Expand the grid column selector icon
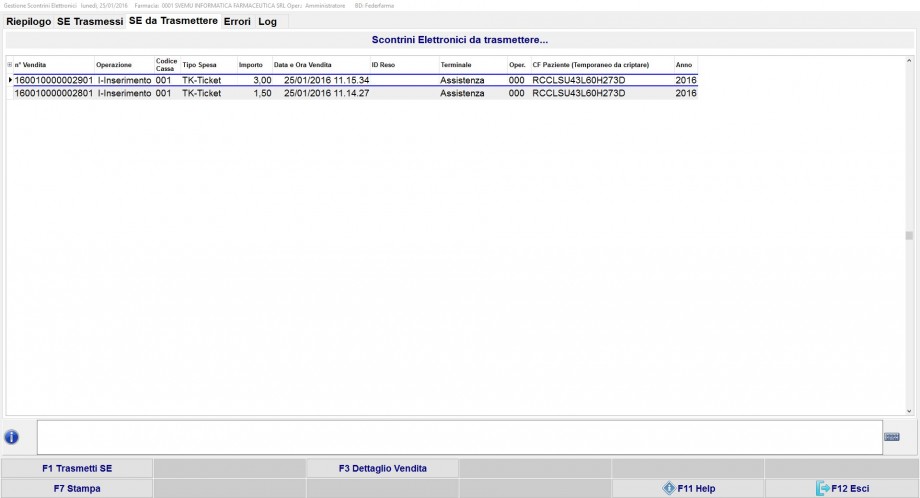Screen dimensions: 920x498 (x=10, y=65)
